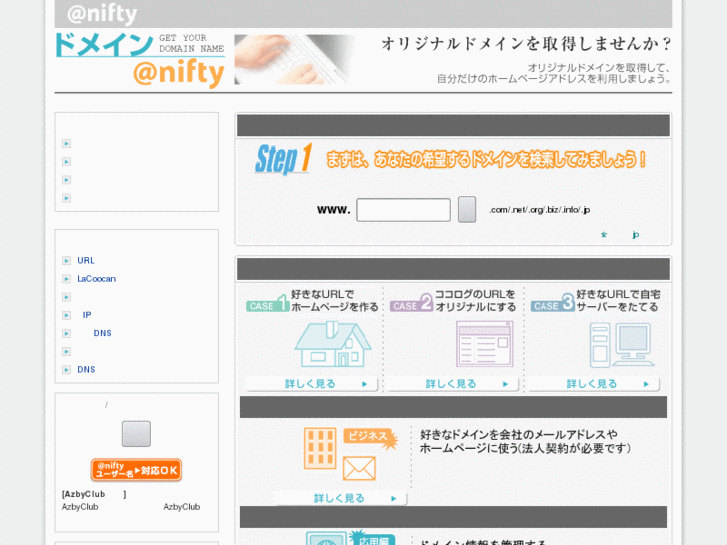Click 好きなURLで自宅サーバーをたてる heading
Image resolution: width=727 pixels, height=545 pixels.
[x=618, y=301]
